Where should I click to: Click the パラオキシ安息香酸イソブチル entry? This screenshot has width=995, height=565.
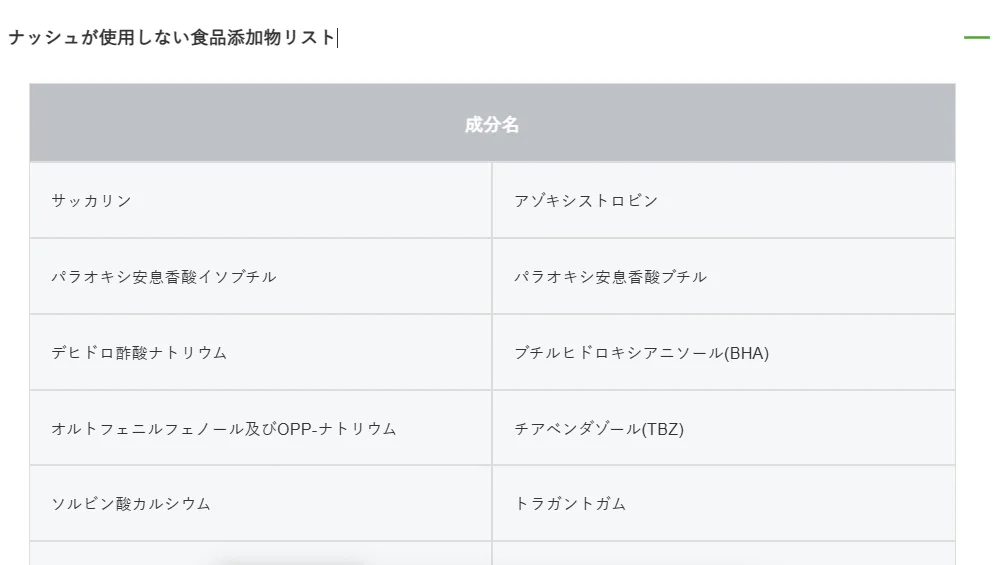[x=164, y=277]
